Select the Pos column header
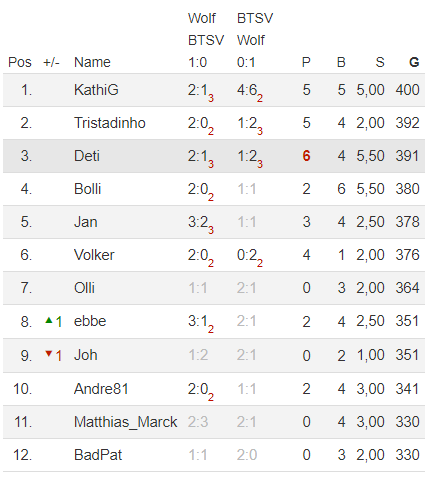Image resolution: width=428 pixels, height=480 pixels. [x=20, y=62]
